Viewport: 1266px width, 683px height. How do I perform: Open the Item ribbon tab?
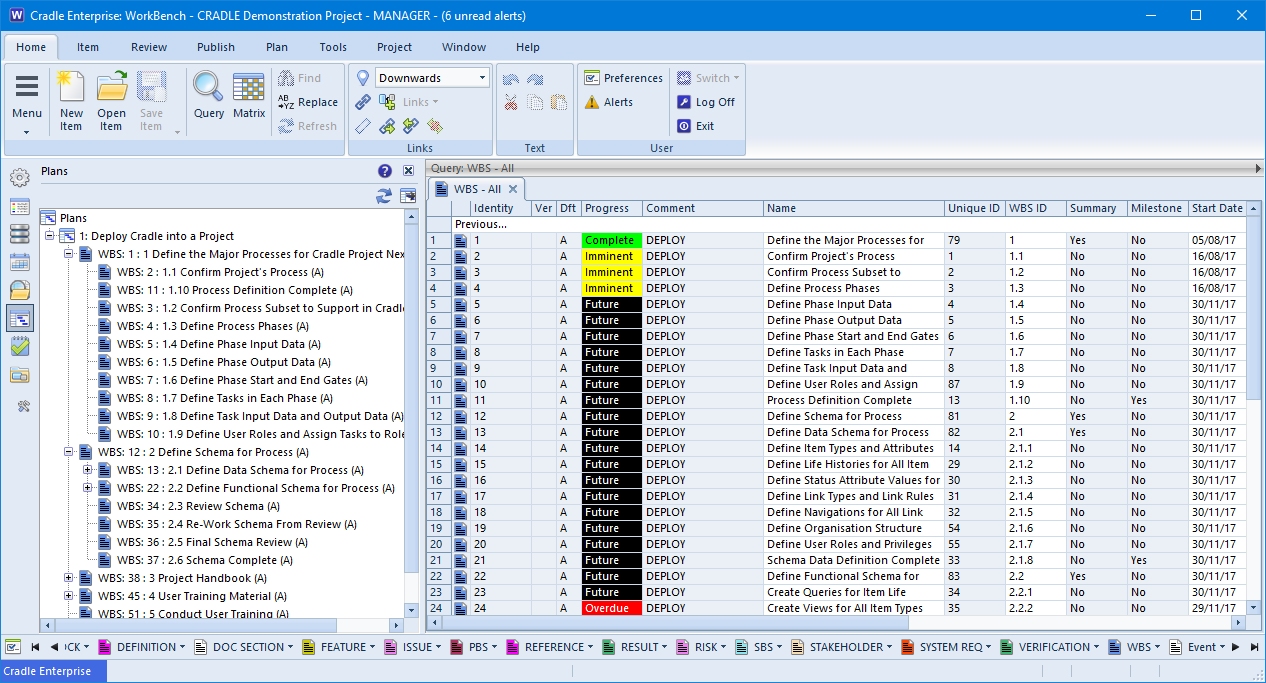pyautogui.click(x=88, y=47)
